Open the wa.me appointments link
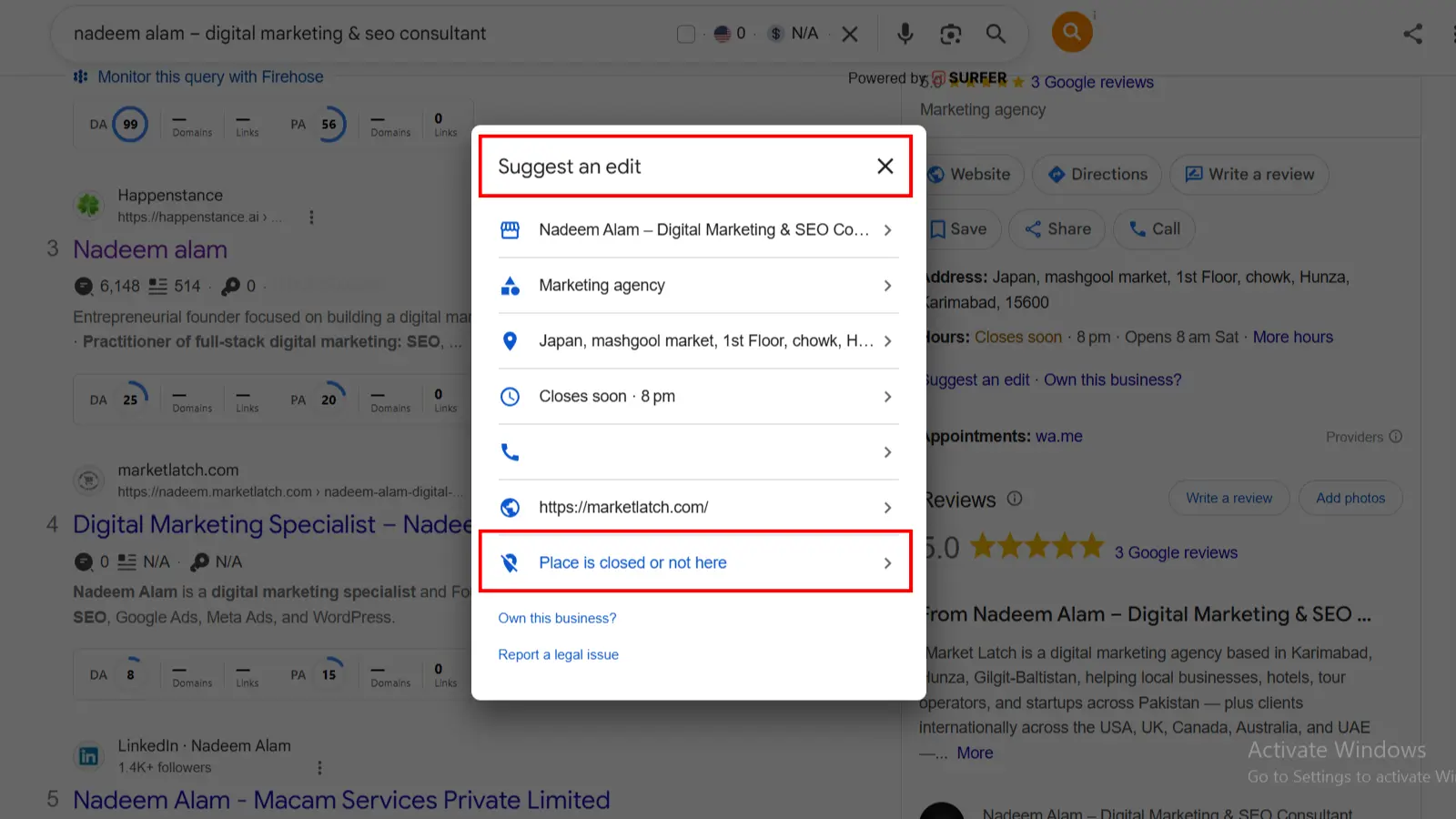 click(1059, 436)
